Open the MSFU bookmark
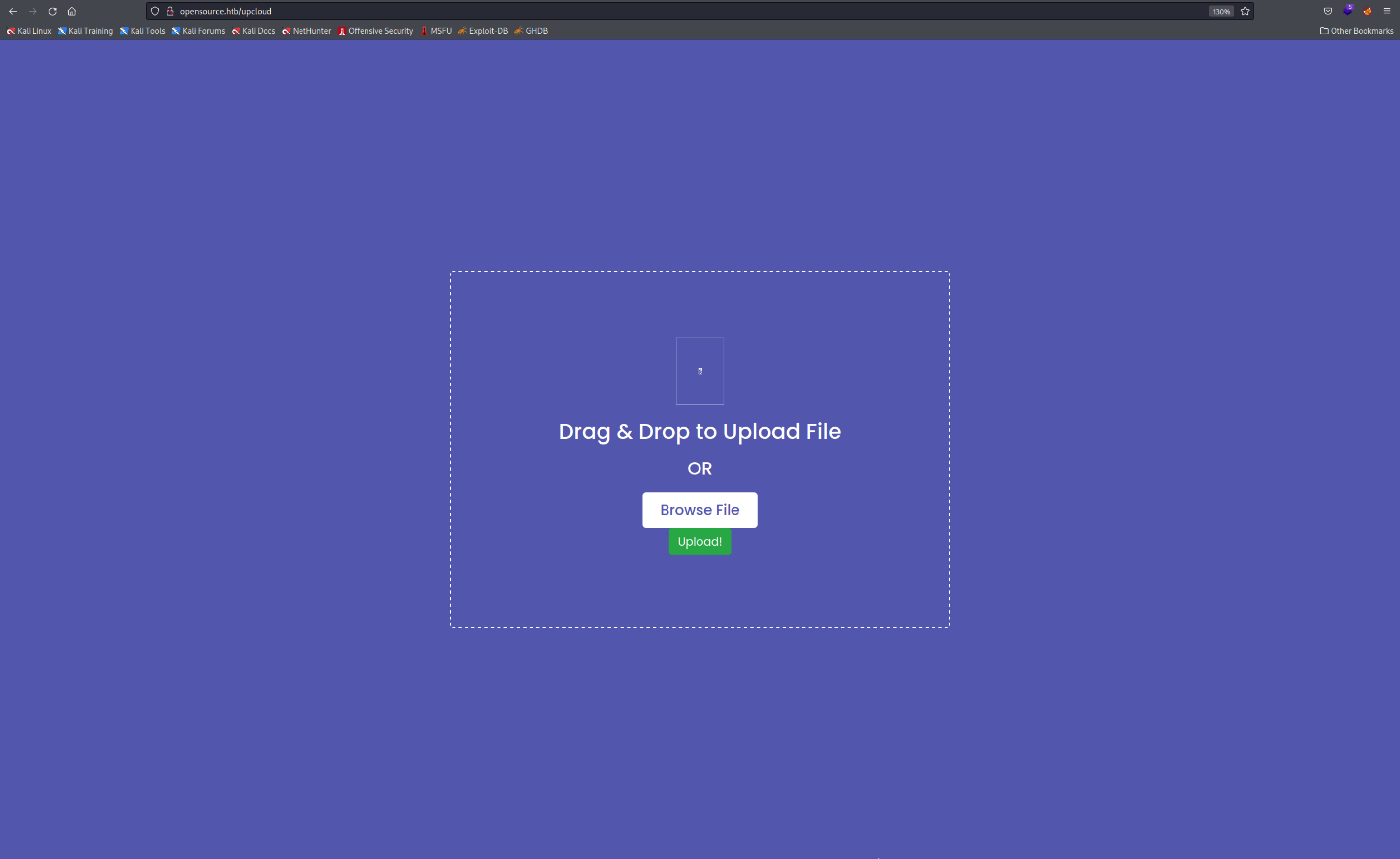 point(436,31)
